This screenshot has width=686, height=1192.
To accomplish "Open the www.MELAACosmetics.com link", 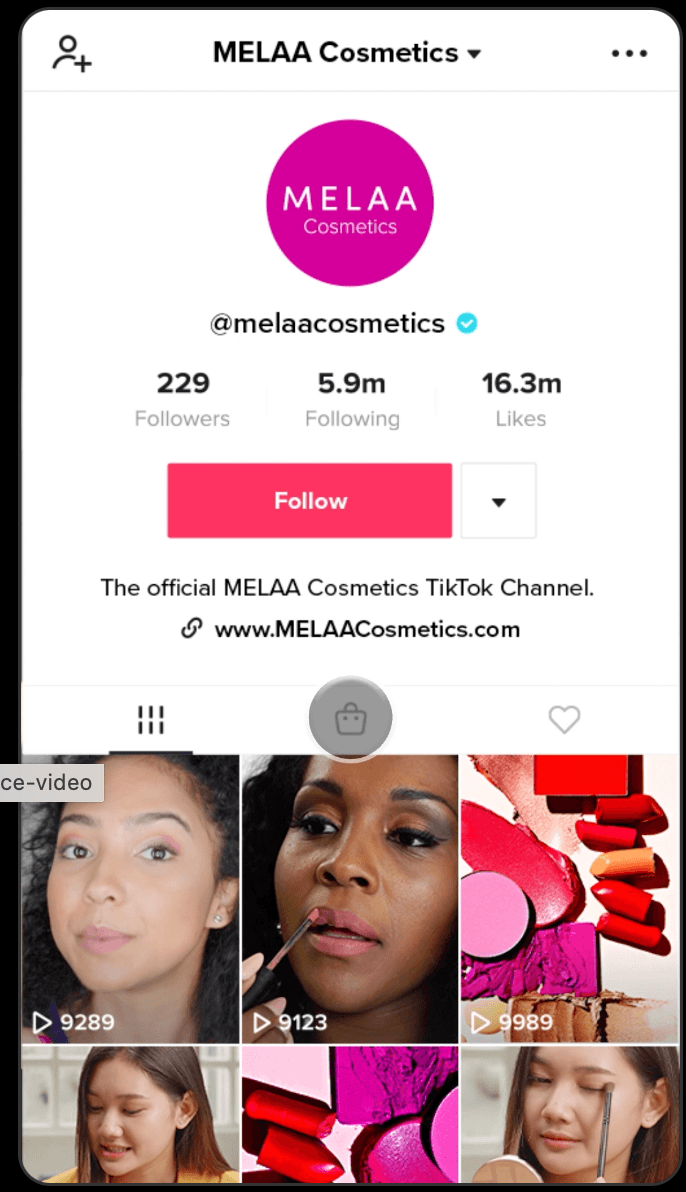I will 367,629.
